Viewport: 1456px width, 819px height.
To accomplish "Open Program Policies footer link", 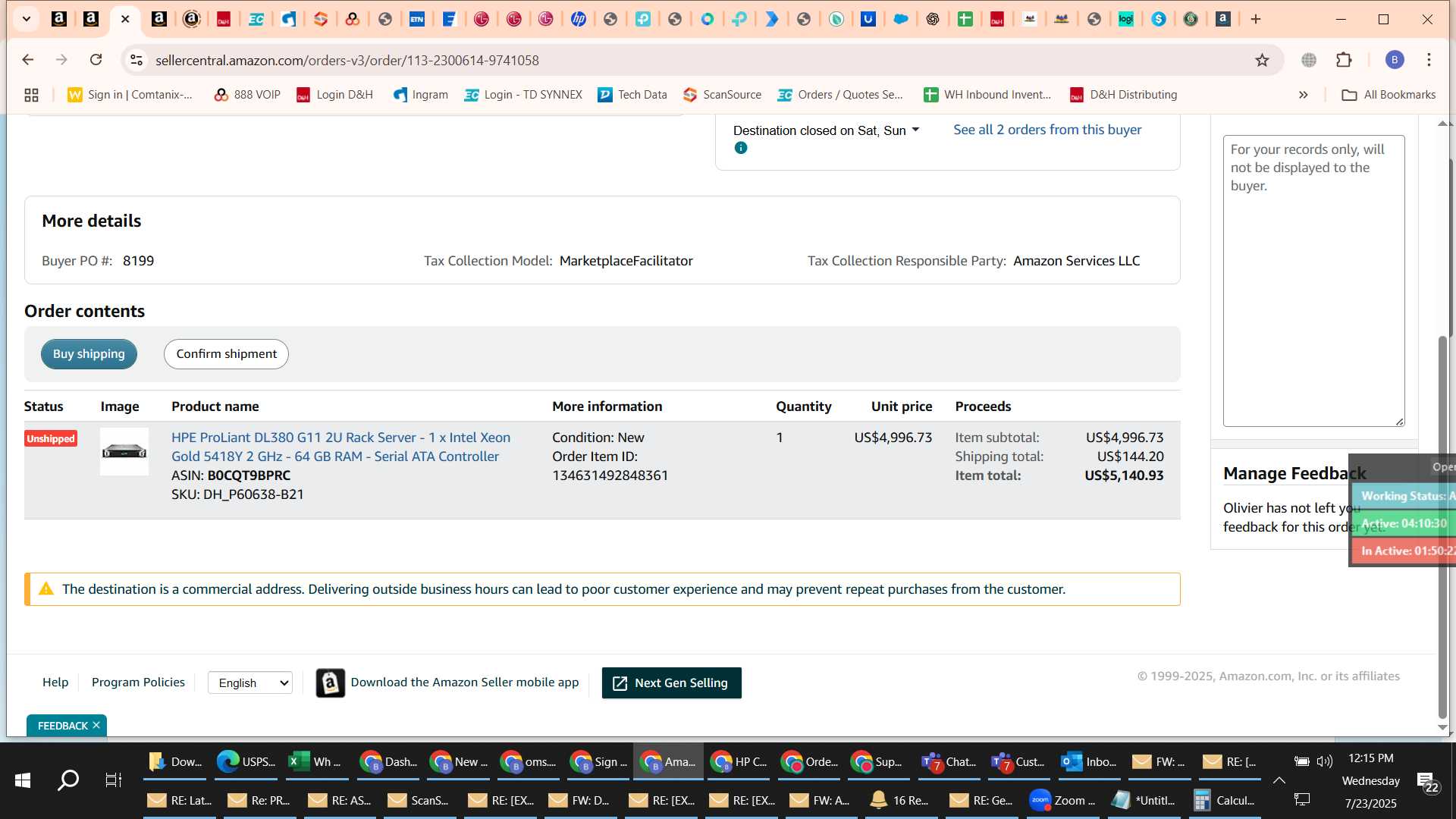I will pyautogui.click(x=138, y=682).
